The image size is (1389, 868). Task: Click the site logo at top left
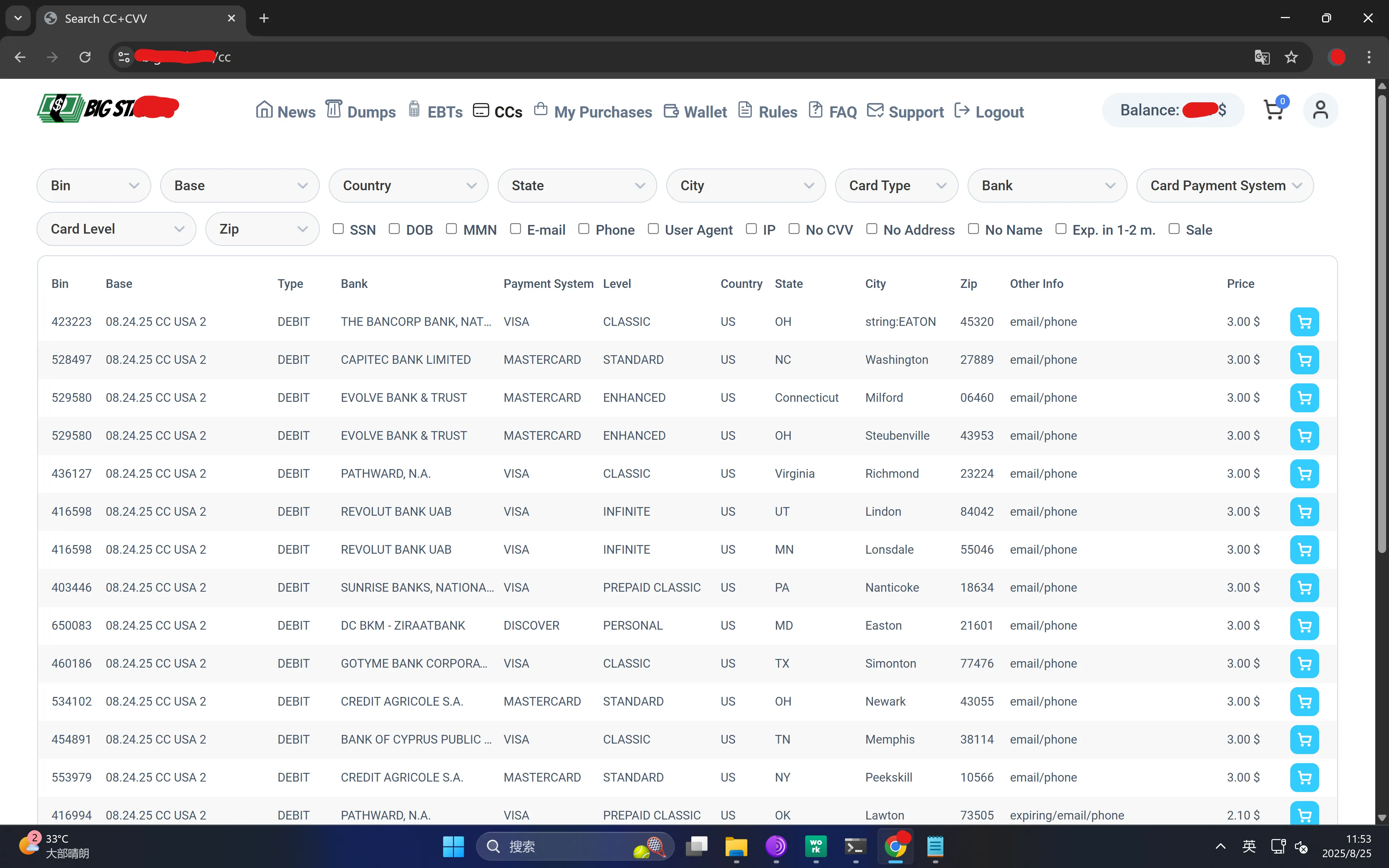(108, 108)
